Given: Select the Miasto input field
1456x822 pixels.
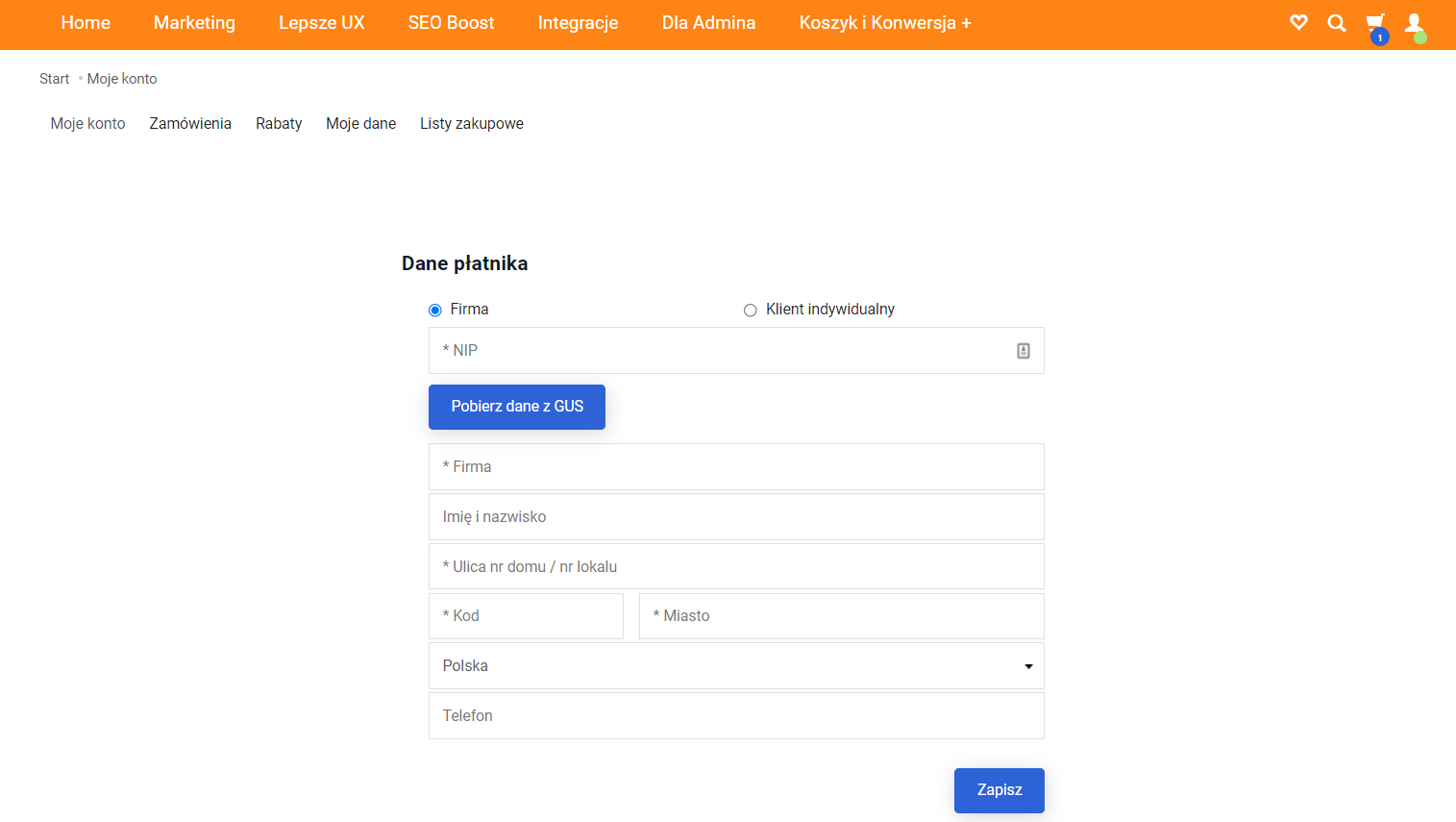Looking at the screenshot, I should 841,616.
